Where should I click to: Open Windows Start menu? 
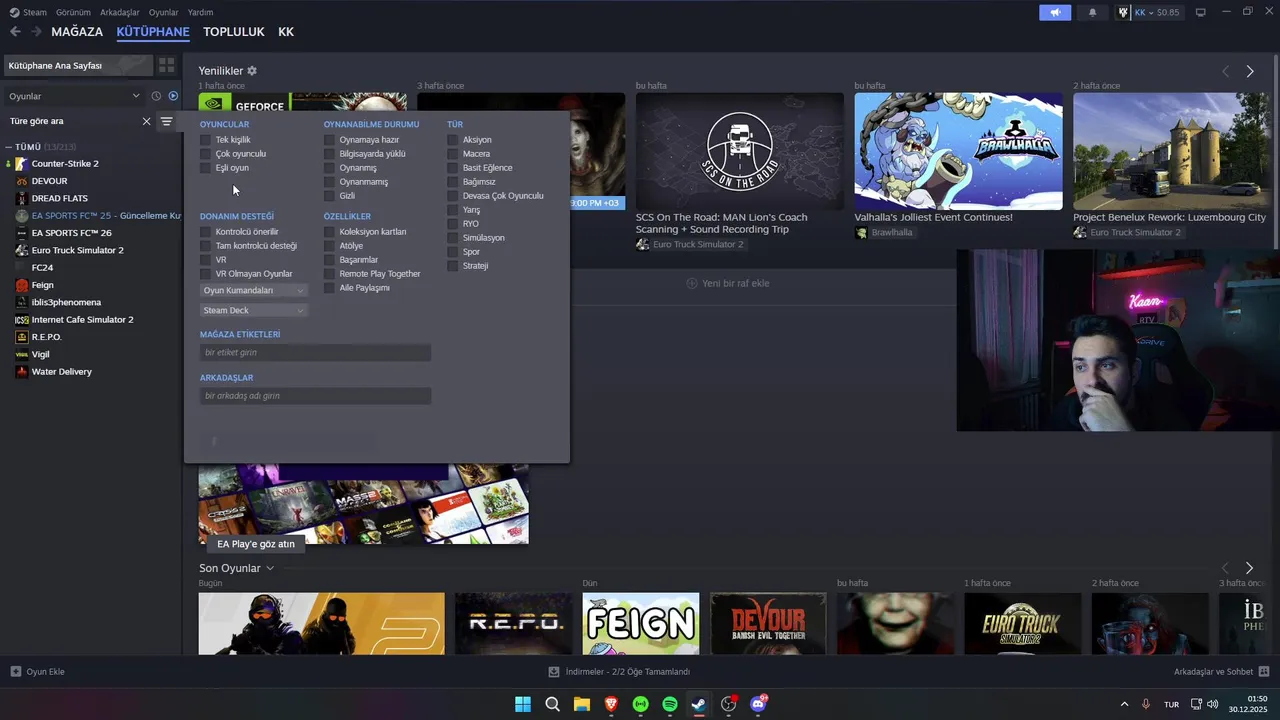[x=523, y=704]
